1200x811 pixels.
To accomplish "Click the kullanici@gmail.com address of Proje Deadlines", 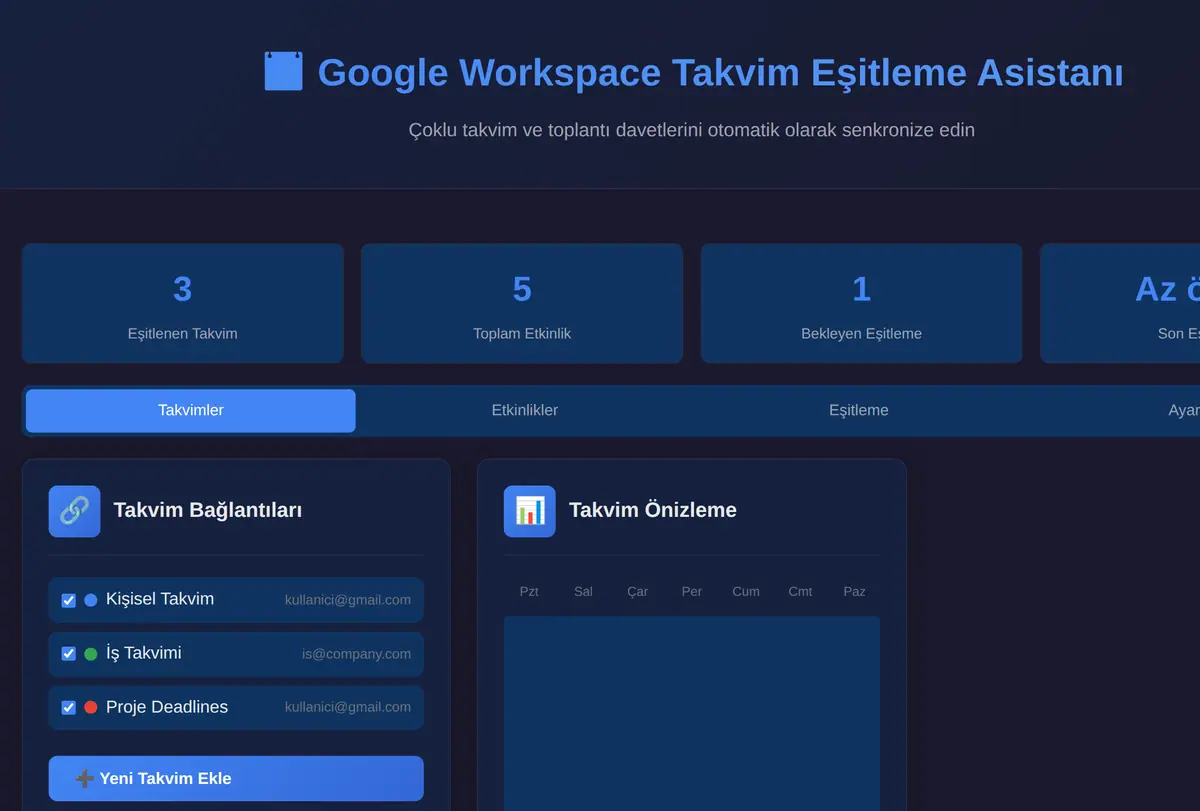I will (348, 707).
